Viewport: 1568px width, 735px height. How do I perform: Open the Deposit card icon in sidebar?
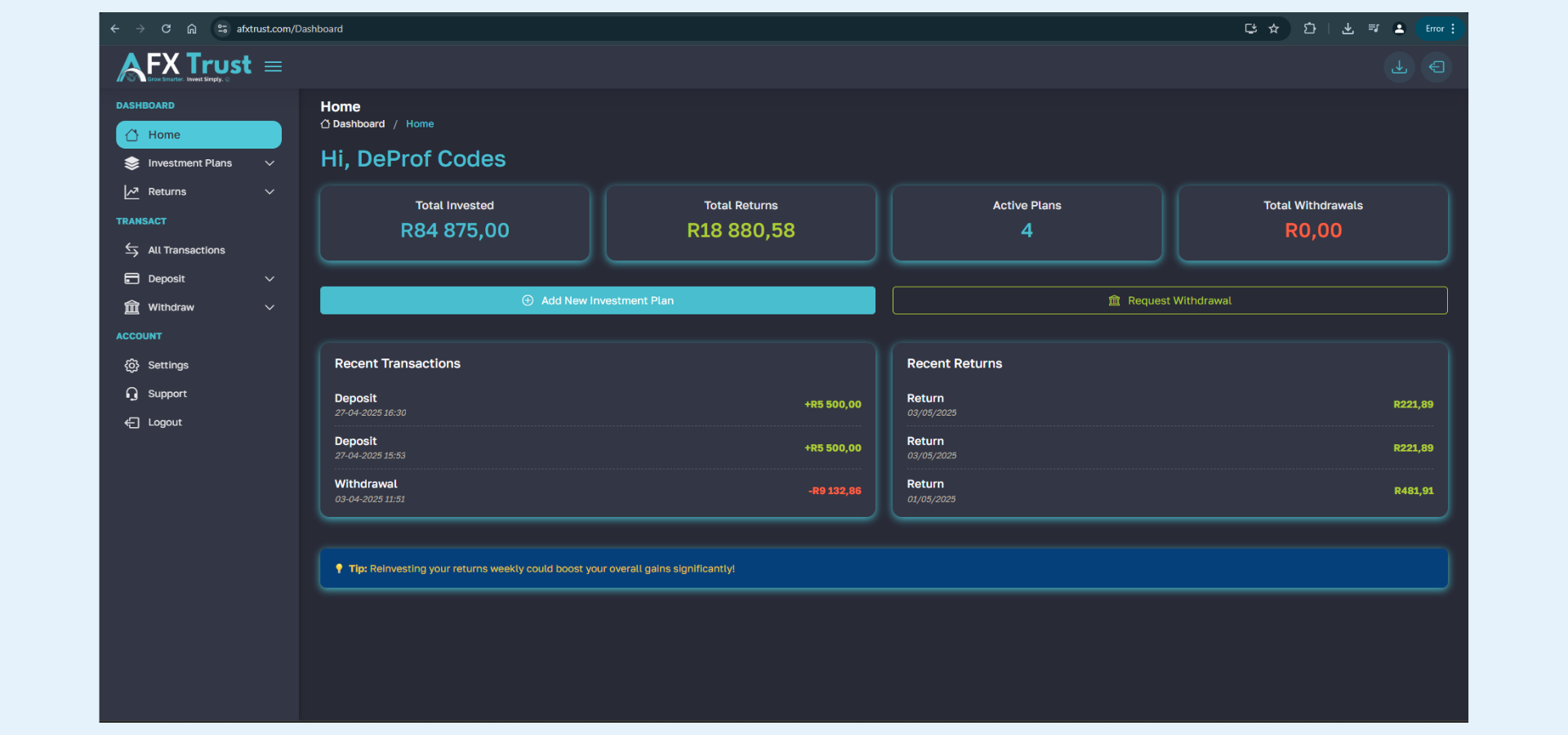(132, 278)
